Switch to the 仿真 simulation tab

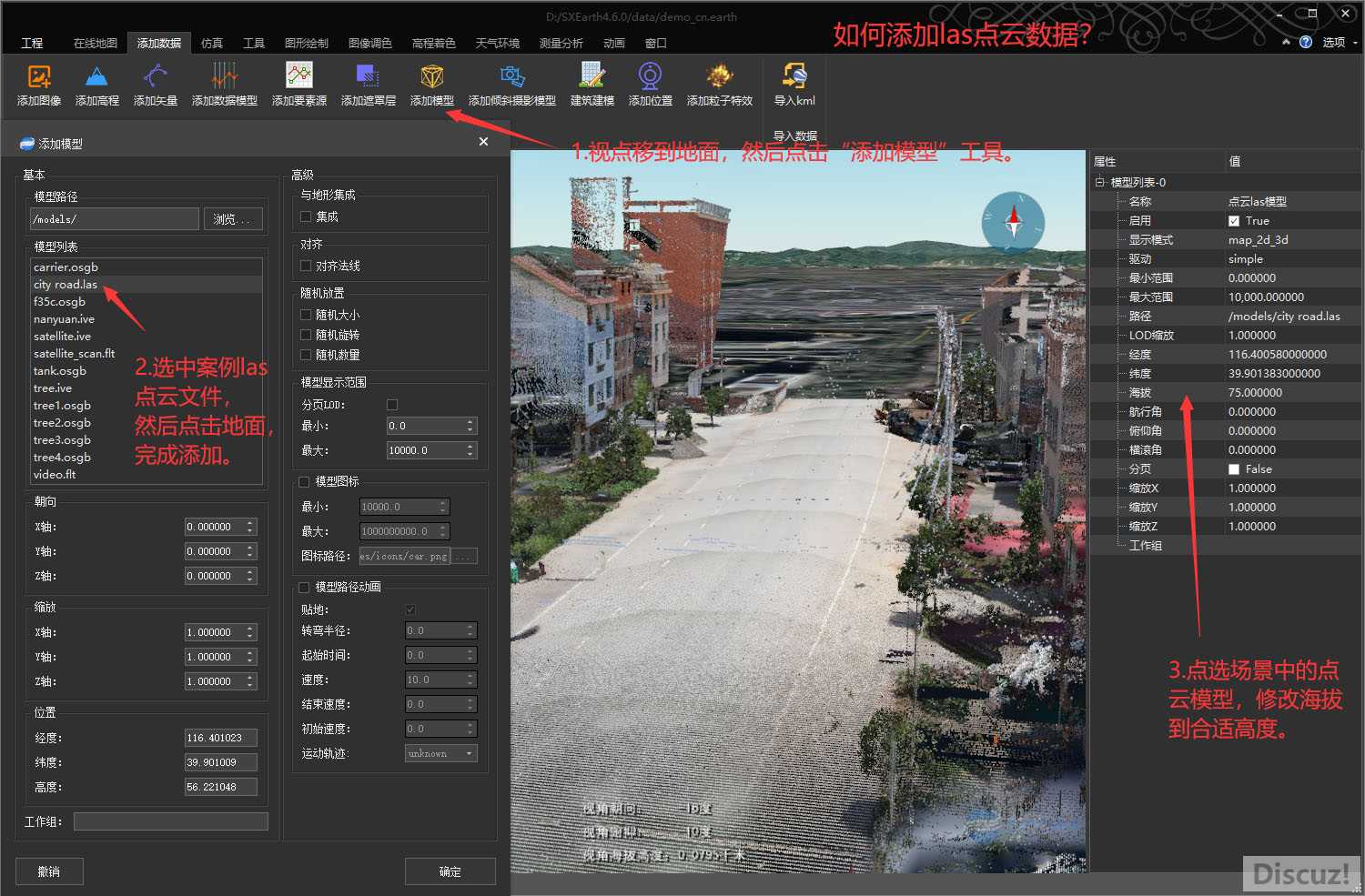tap(212, 43)
